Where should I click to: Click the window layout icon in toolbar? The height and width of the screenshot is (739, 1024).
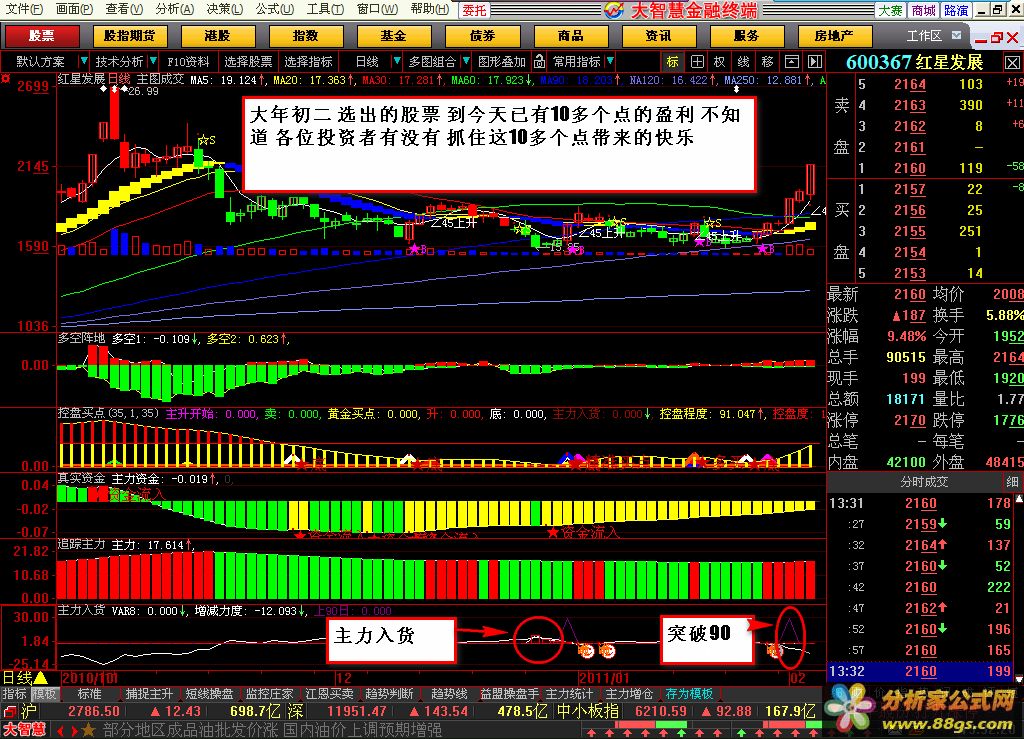coord(792,61)
